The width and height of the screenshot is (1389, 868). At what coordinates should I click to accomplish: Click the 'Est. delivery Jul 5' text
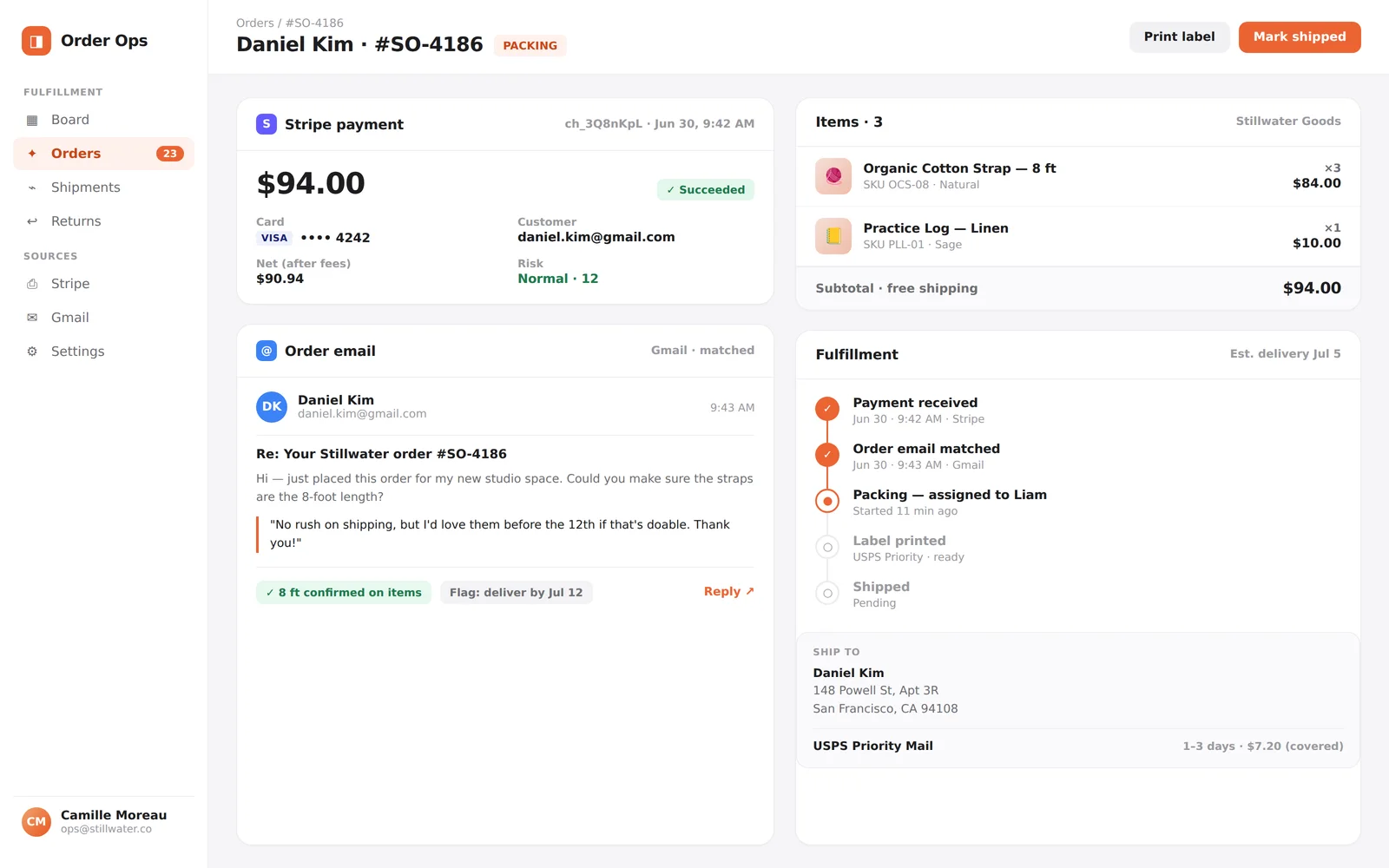tap(1285, 354)
